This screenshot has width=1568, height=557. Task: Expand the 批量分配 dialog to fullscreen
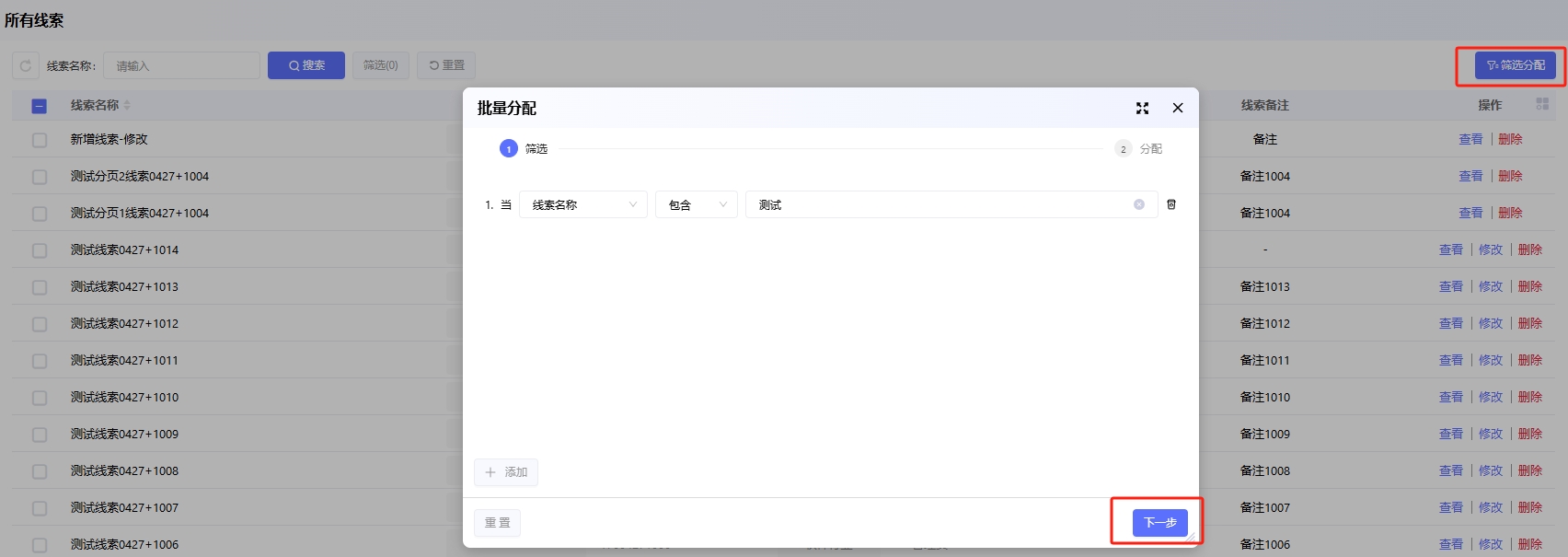coord(1142,108)
